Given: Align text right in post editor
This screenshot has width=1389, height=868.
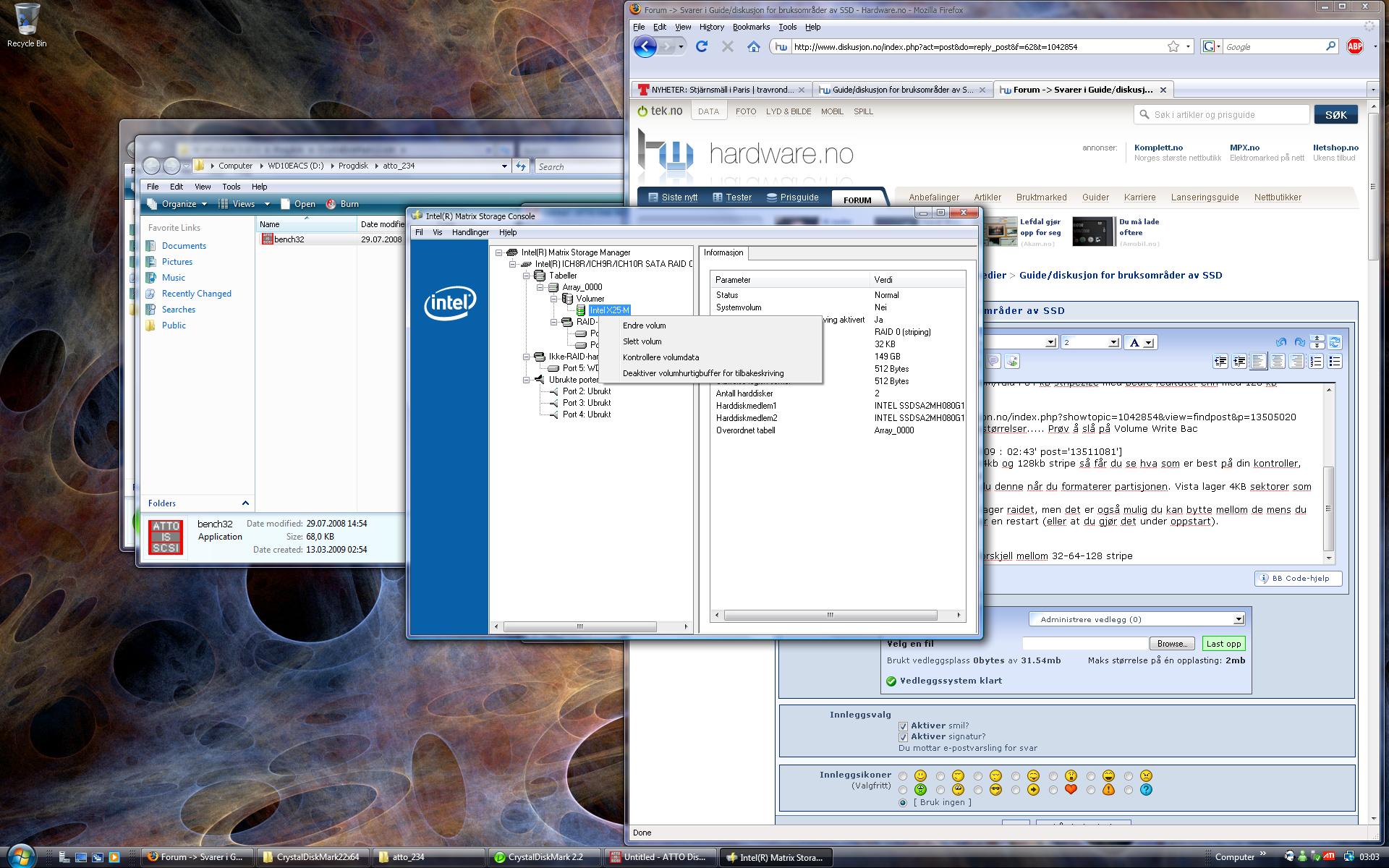Looking at the screenshot, I should (1296, 361).
